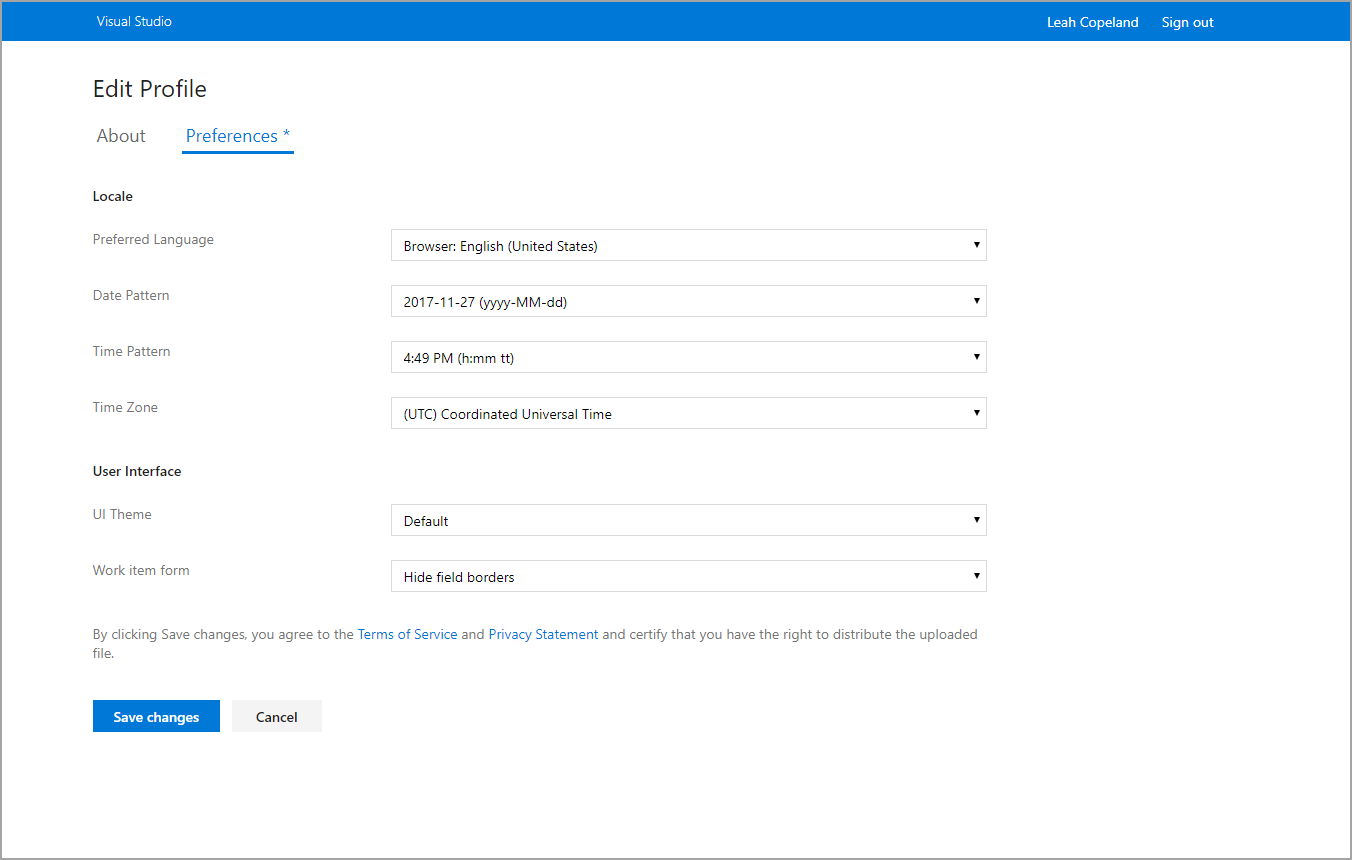Viewport: 1352px width, 860px height.
Task: Click the Visual Studio header link
Action: [134, 21]
